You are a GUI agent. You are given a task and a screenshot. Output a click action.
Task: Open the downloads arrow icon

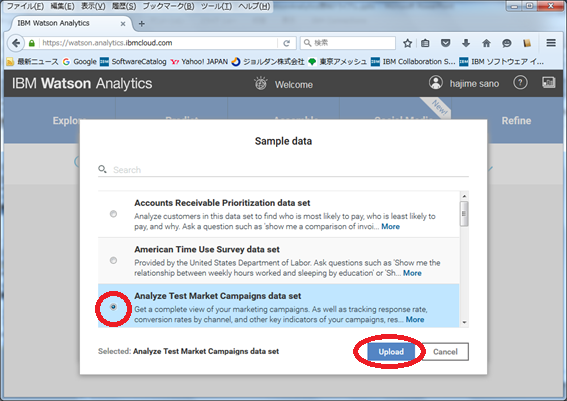point(466,43)
